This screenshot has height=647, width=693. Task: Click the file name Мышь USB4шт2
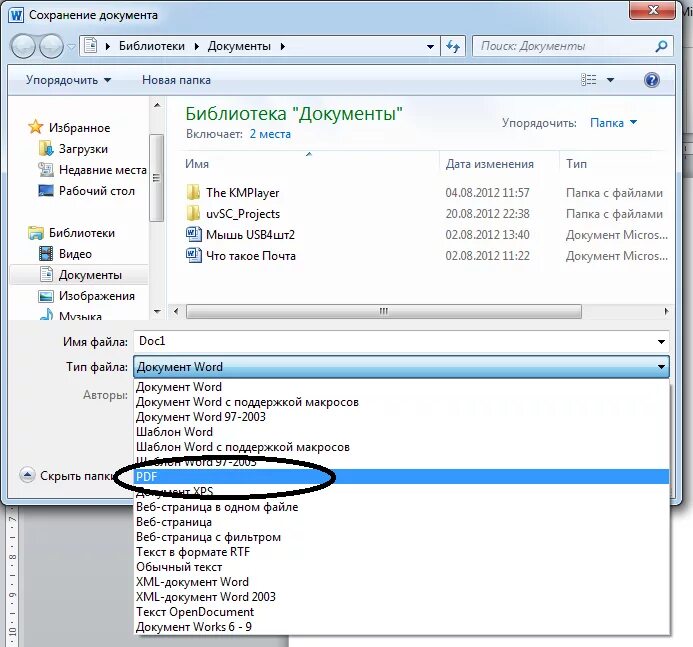[x=250, y=235]
